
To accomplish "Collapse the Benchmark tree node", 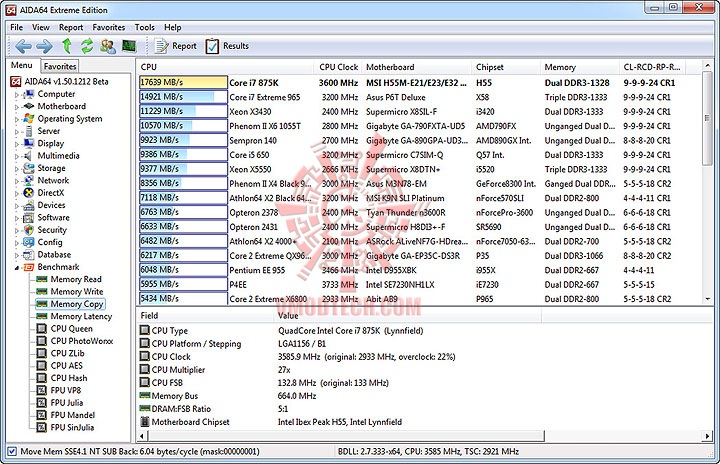I will (17, 268).
